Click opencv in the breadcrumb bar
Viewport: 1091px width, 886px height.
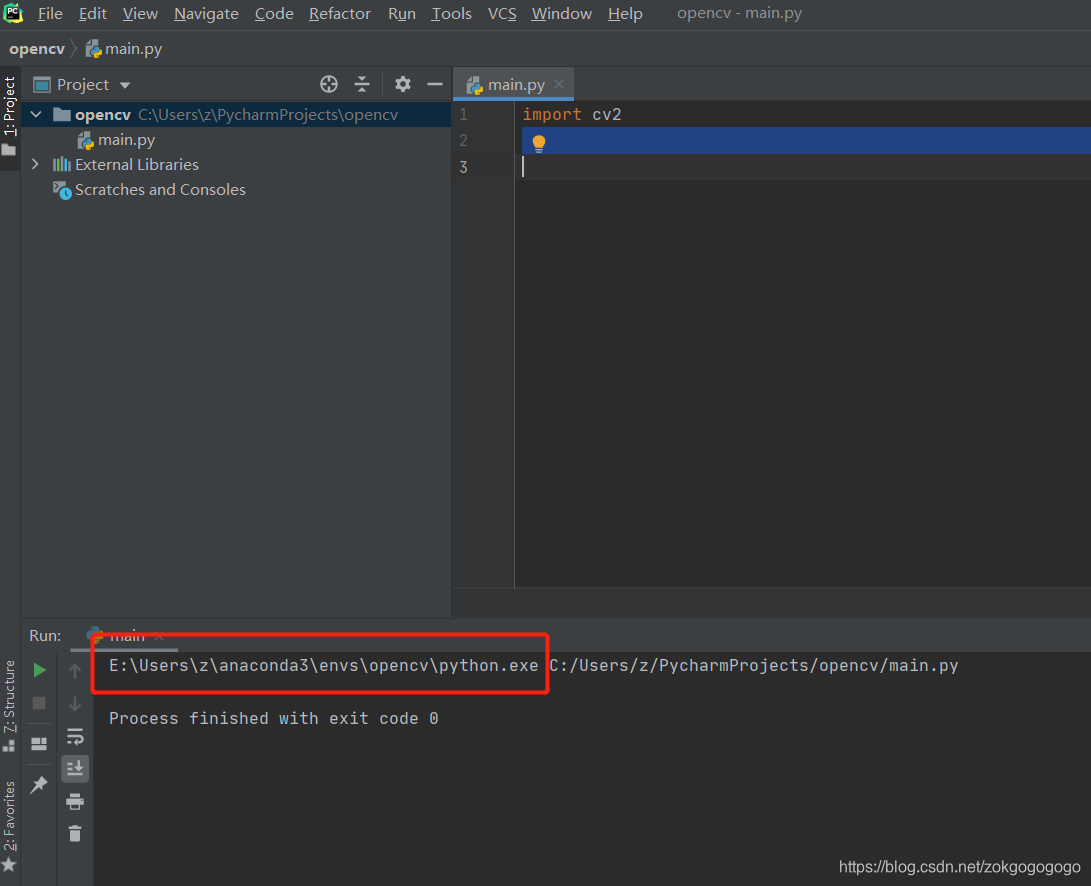click(36, 48)
